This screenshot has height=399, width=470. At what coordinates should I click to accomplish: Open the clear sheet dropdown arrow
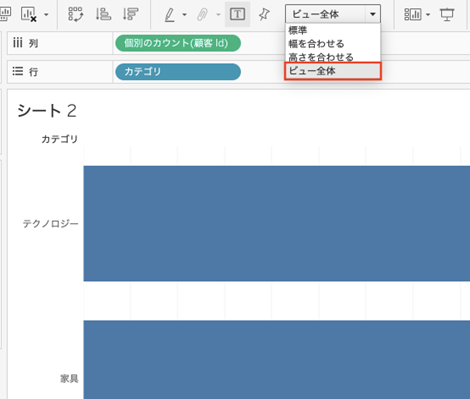pos(46,15)
